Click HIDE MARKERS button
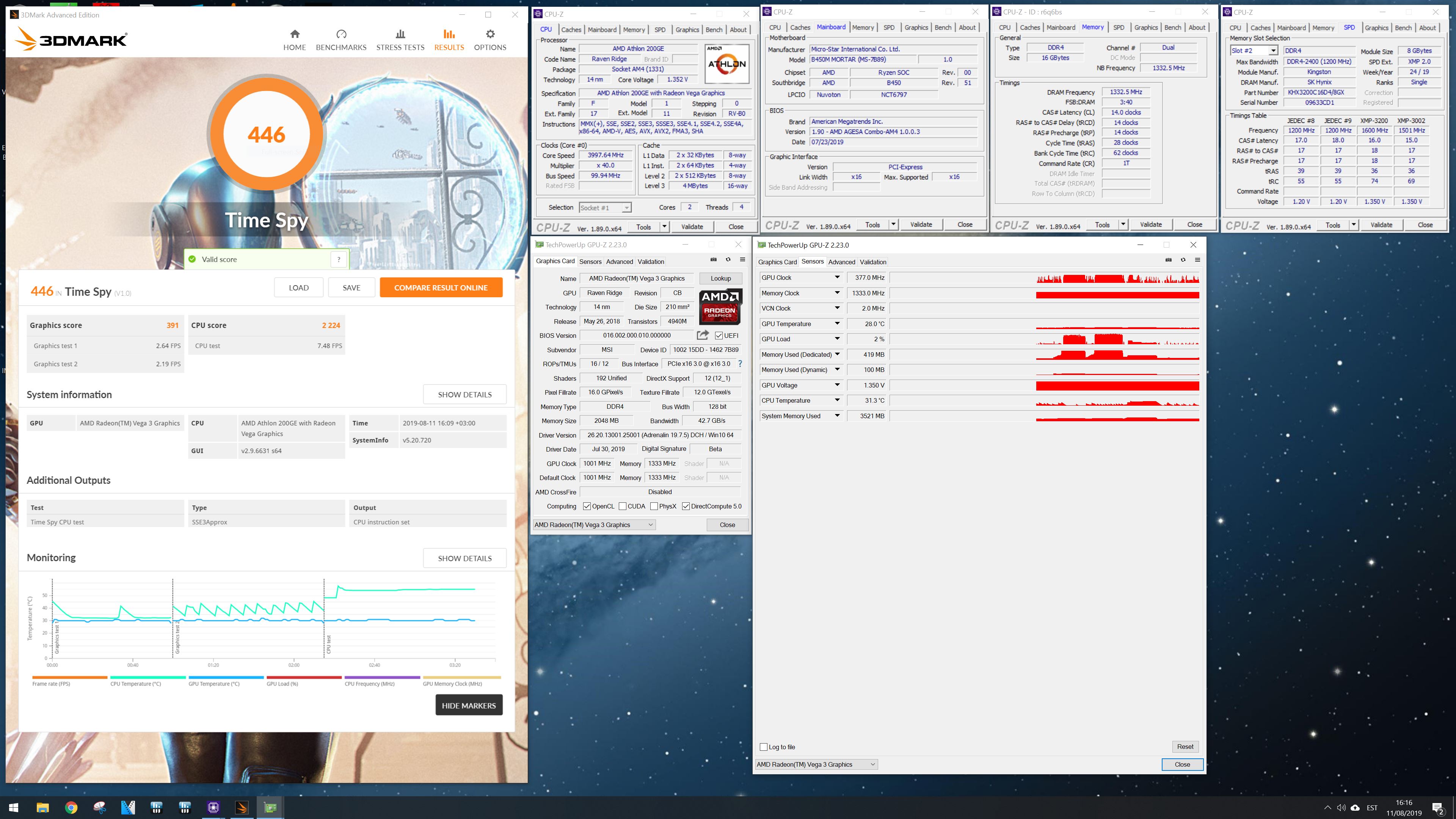This screenshot has width=1456, height=819. (469, 705)
